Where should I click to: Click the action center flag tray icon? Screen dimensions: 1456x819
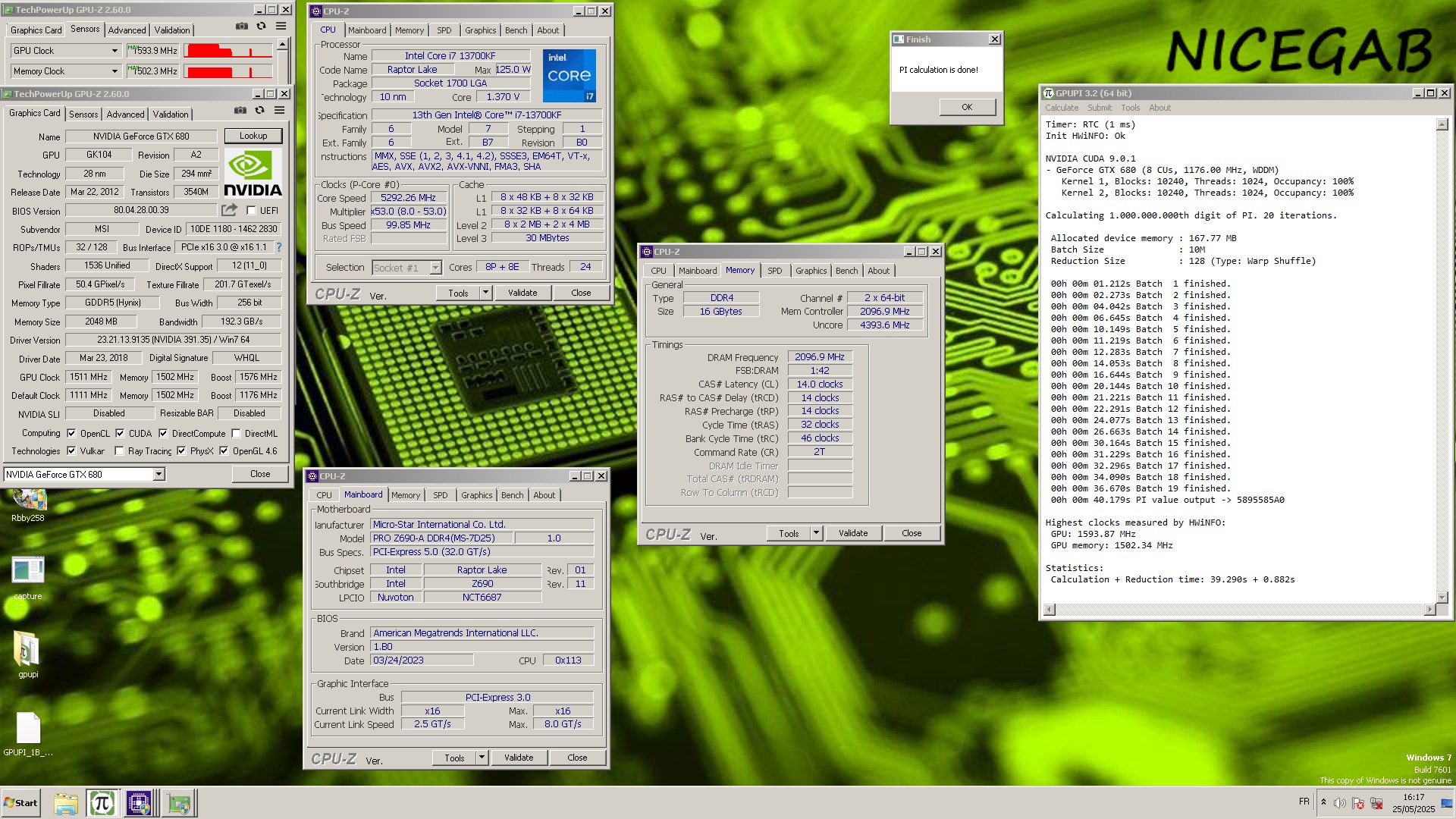click(x=1358, y=803)
